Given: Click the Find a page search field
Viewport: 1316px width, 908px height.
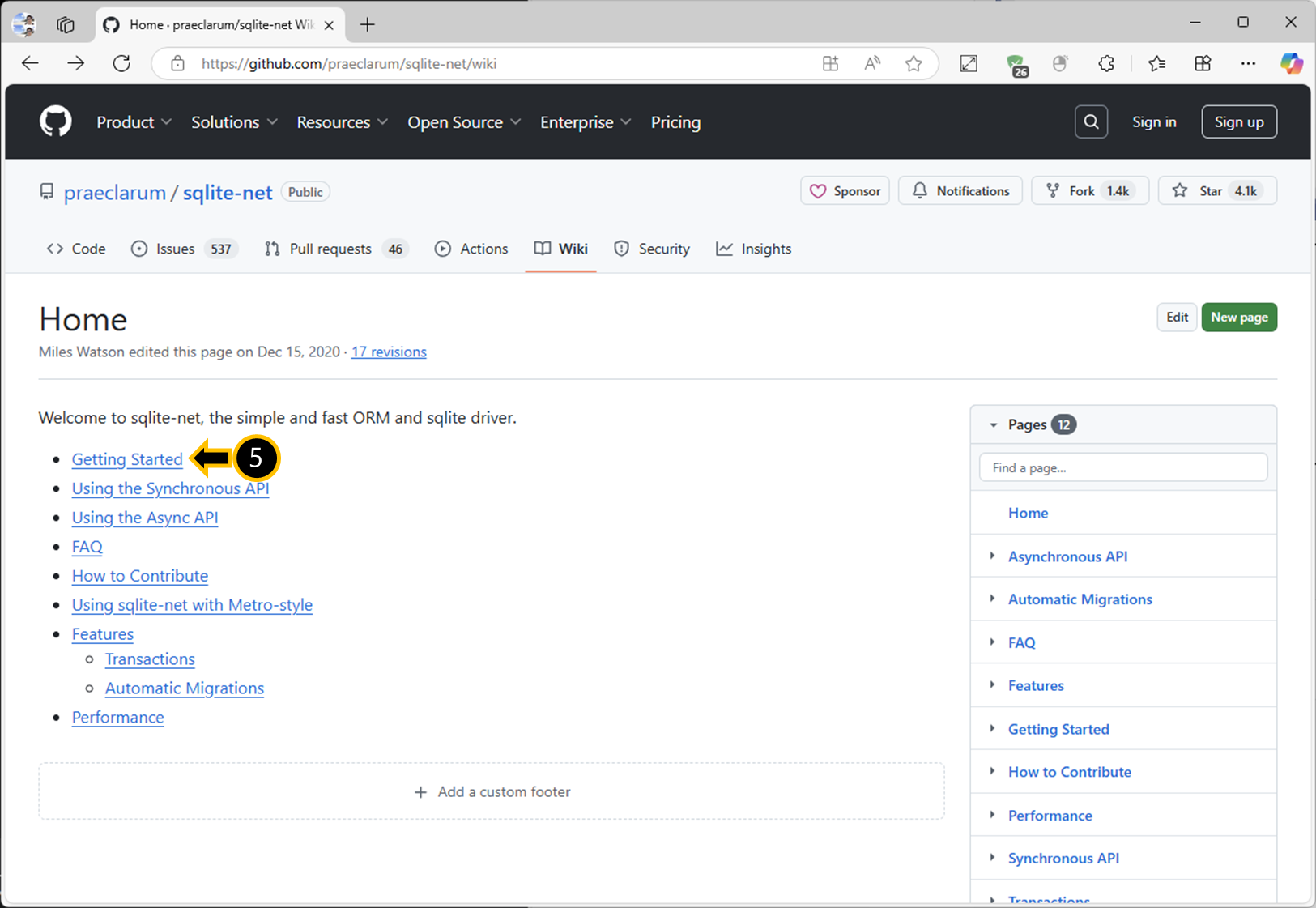Looking at the screenshot, I should (1123, 467).
